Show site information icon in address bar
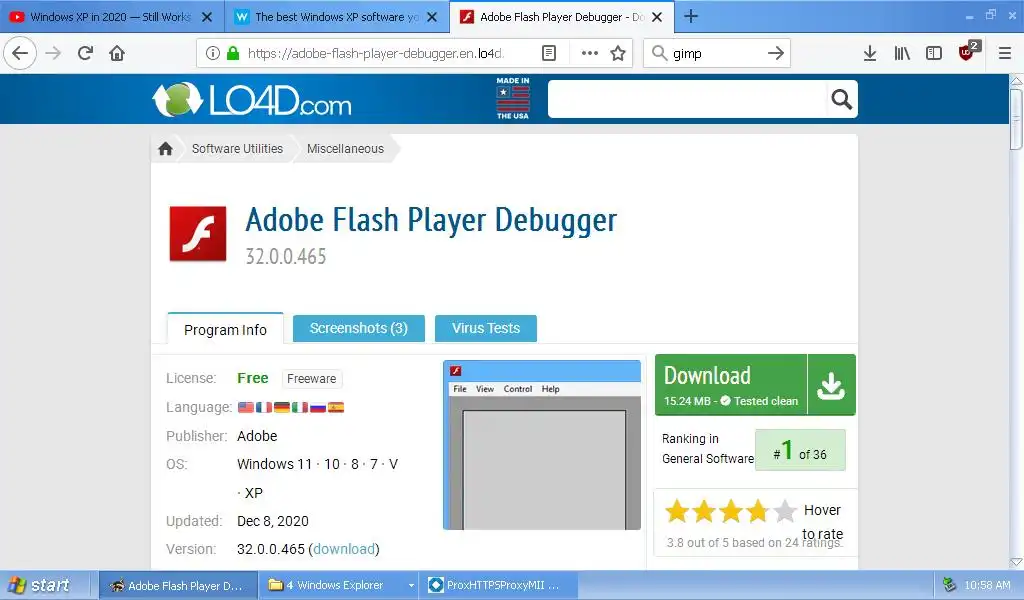This screenshot has height=600, width=1024. [212, 53]
